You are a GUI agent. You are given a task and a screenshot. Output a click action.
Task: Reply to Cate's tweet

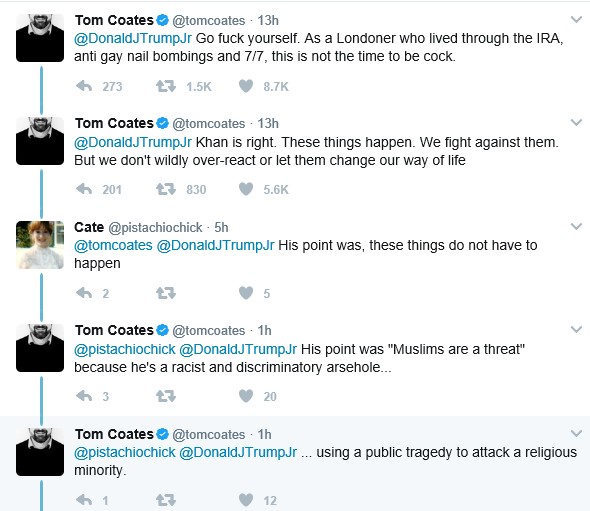tap(84, 293)
